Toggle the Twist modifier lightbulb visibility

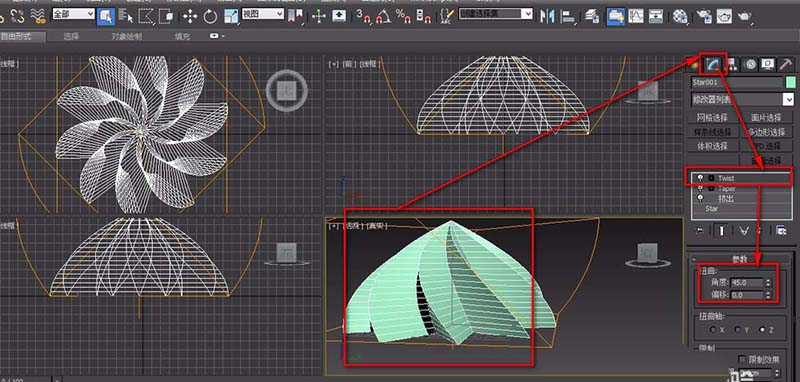(x=700, y=178)
